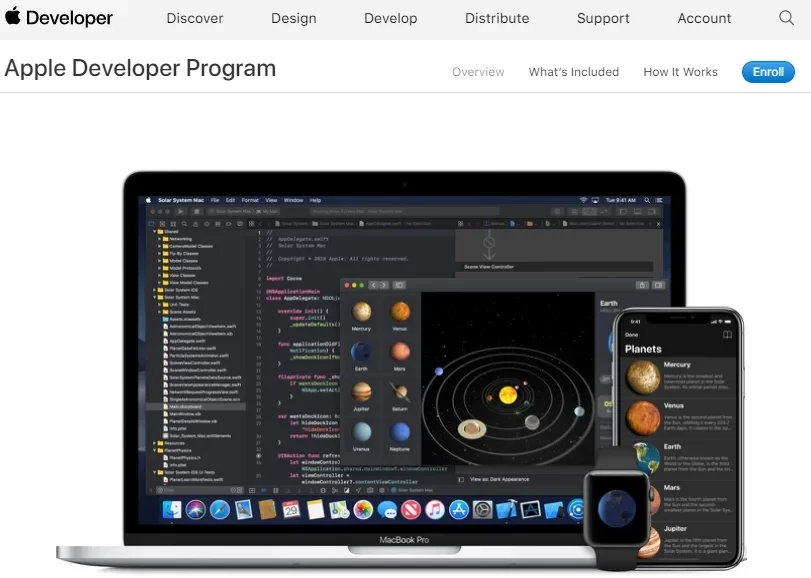The height and width of the screenshot is (578, 811).
Task: Select Earth planet in Mac app grid
Action: coord(361,356)
